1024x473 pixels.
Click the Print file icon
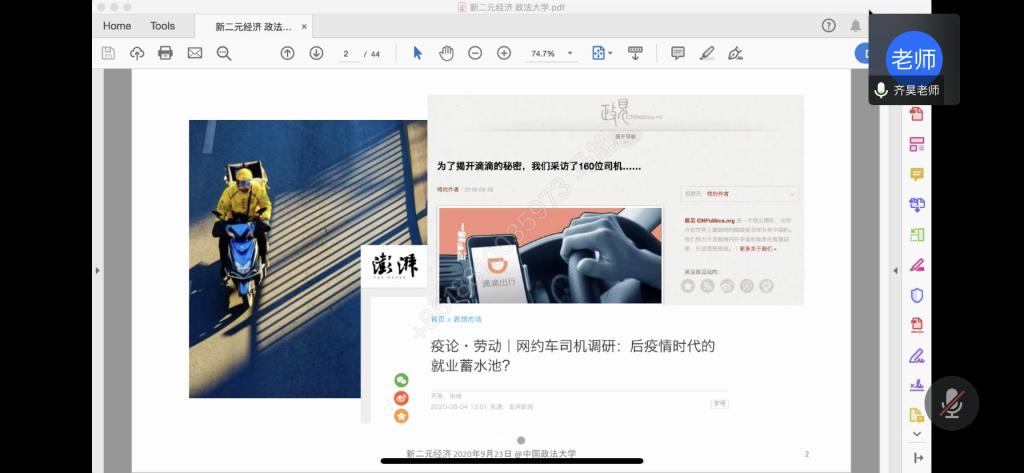coord(165,53)
